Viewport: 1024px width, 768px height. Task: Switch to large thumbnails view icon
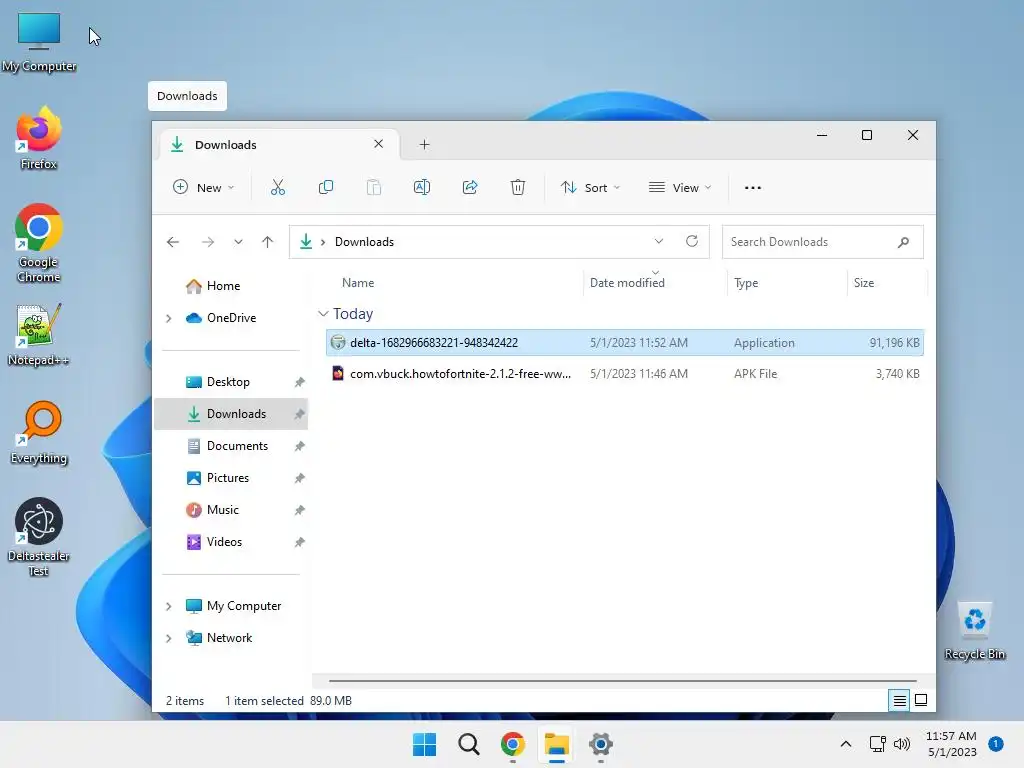pyautogui.click(x=921, y=701)
